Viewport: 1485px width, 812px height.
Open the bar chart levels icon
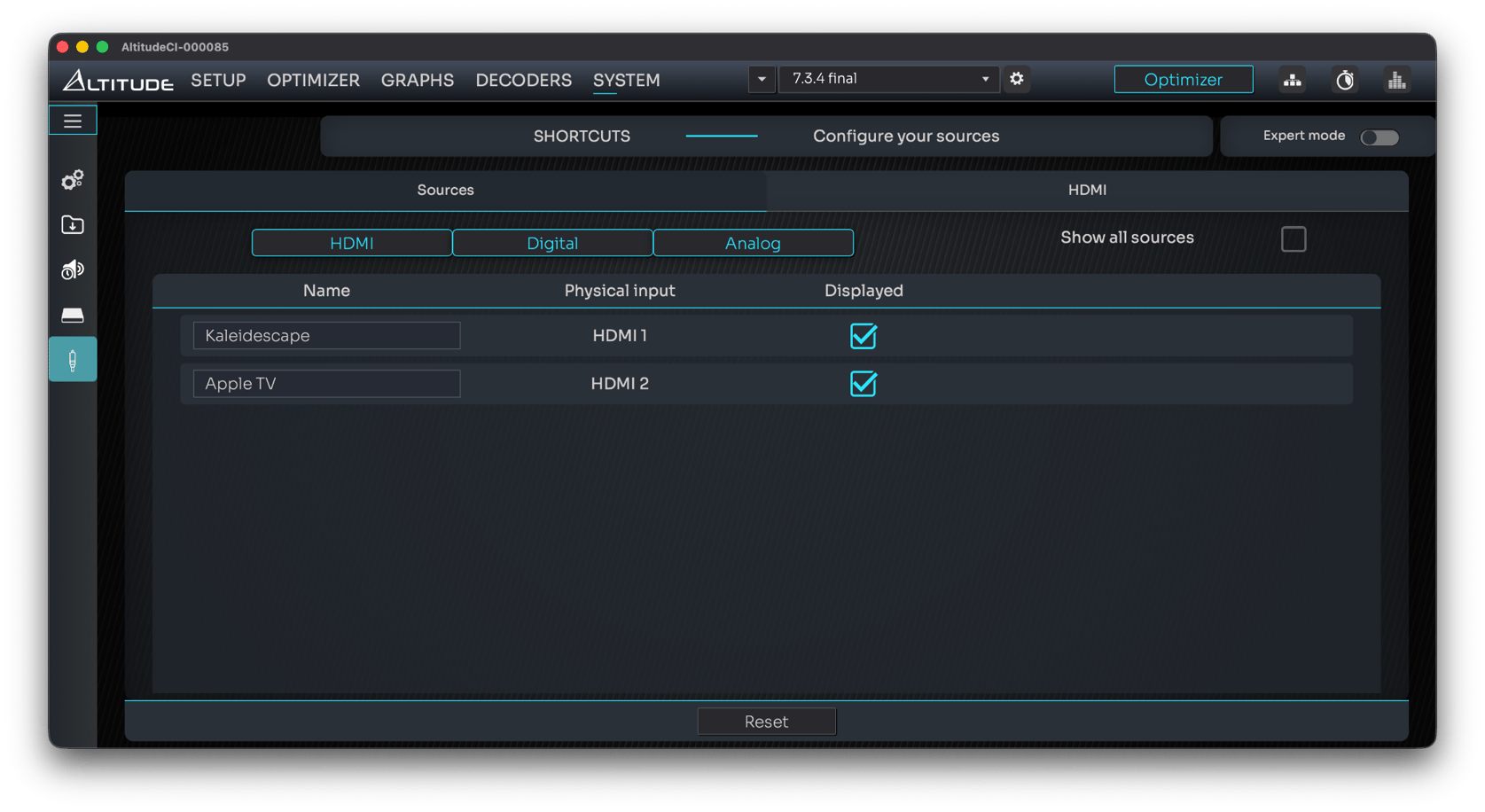[1396, 80]
